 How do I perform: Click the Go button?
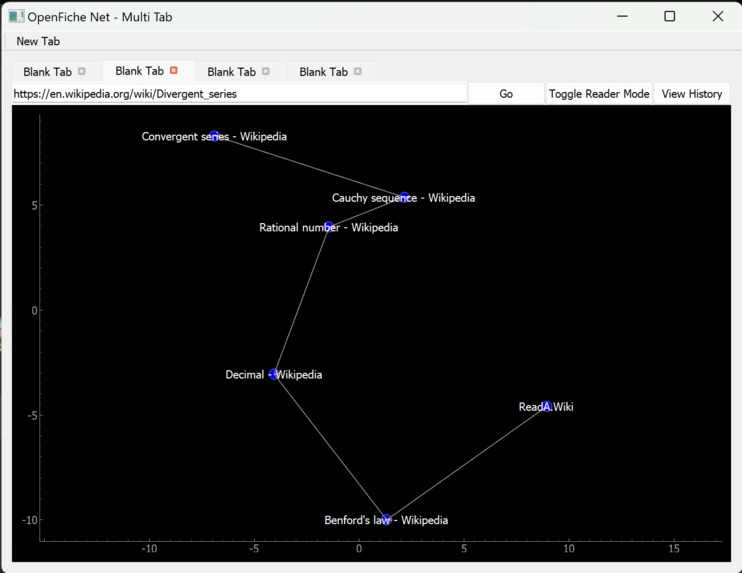[506, 94]
